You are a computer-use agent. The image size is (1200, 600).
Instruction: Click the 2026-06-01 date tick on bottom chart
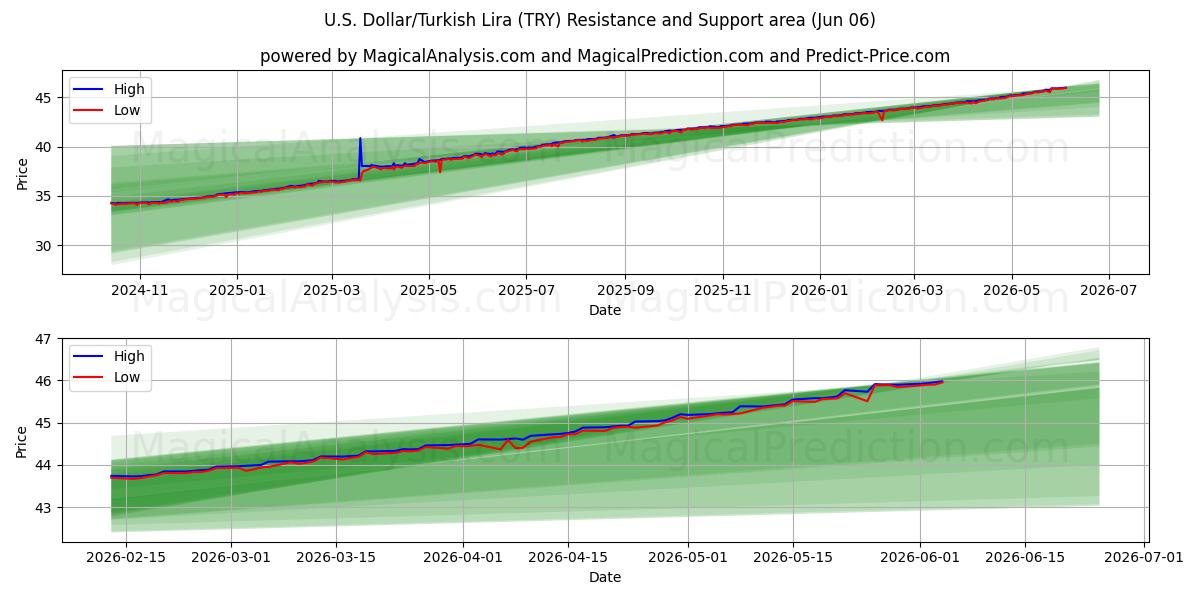point(921,556)
